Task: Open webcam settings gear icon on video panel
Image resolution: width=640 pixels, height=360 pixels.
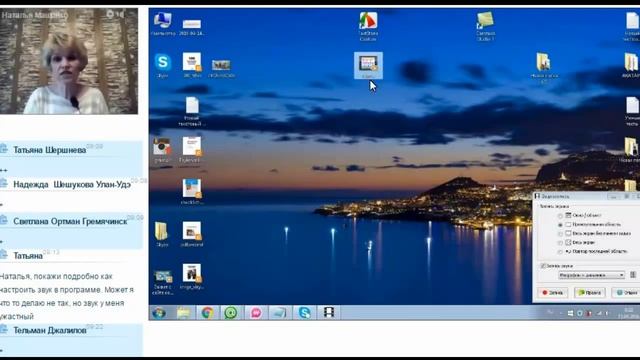Action: tap(110, 14)
